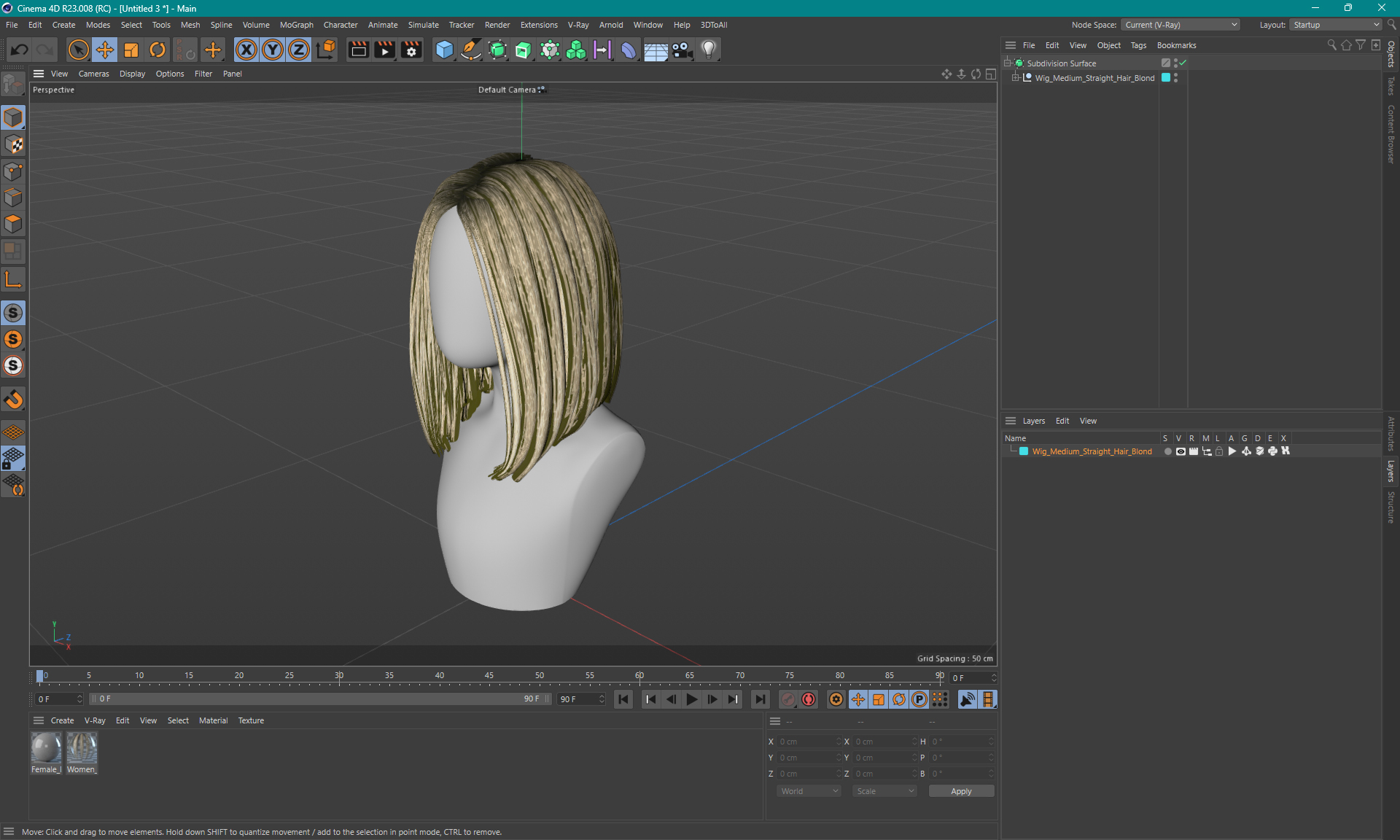Viewport: 1400px width, 840px height.
Task: Switch to Texture mode icon
Action: coord(13,144)
